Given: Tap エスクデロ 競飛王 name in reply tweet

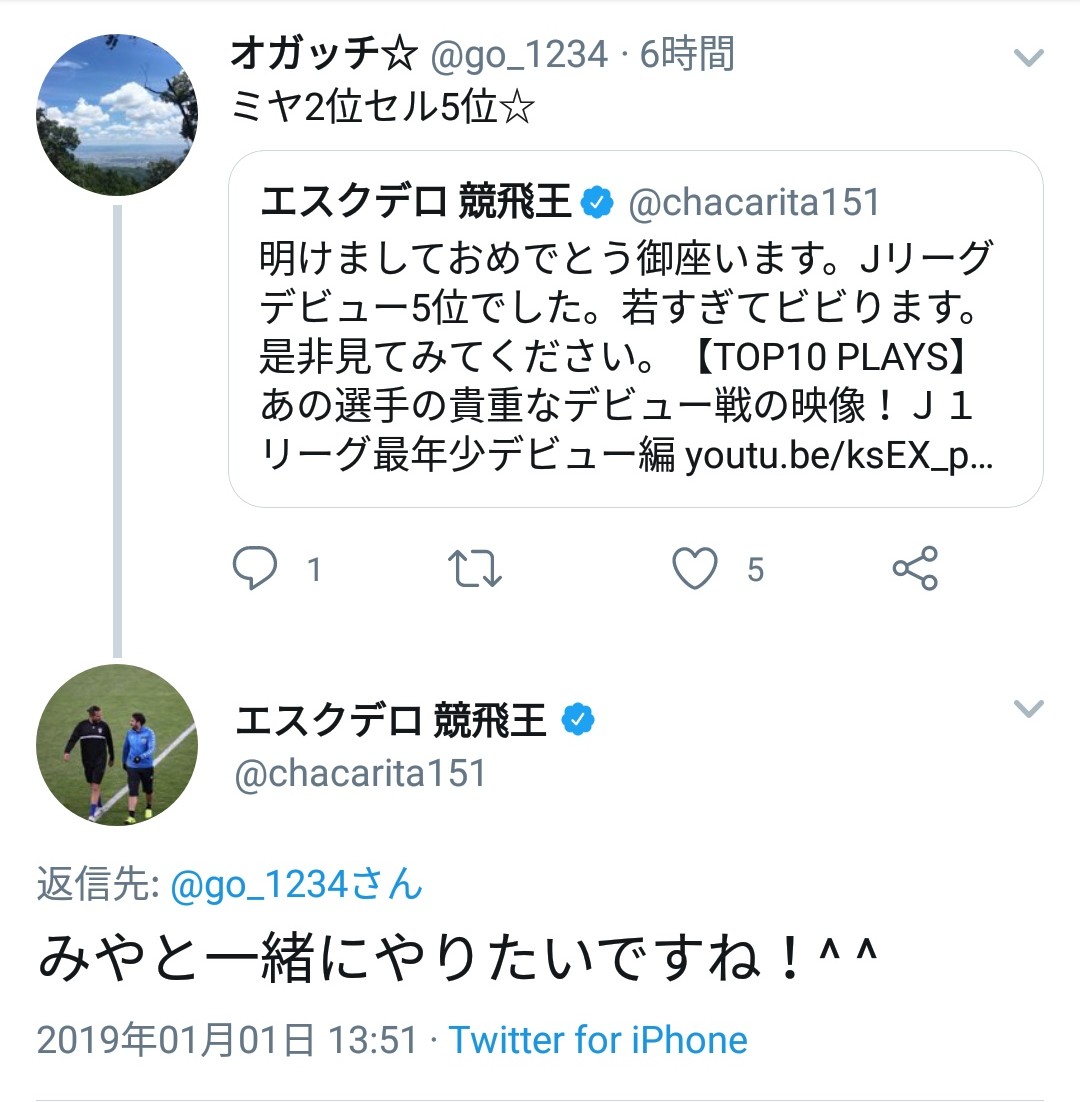Looking at the screenshot, I should [x=391, y=720].
